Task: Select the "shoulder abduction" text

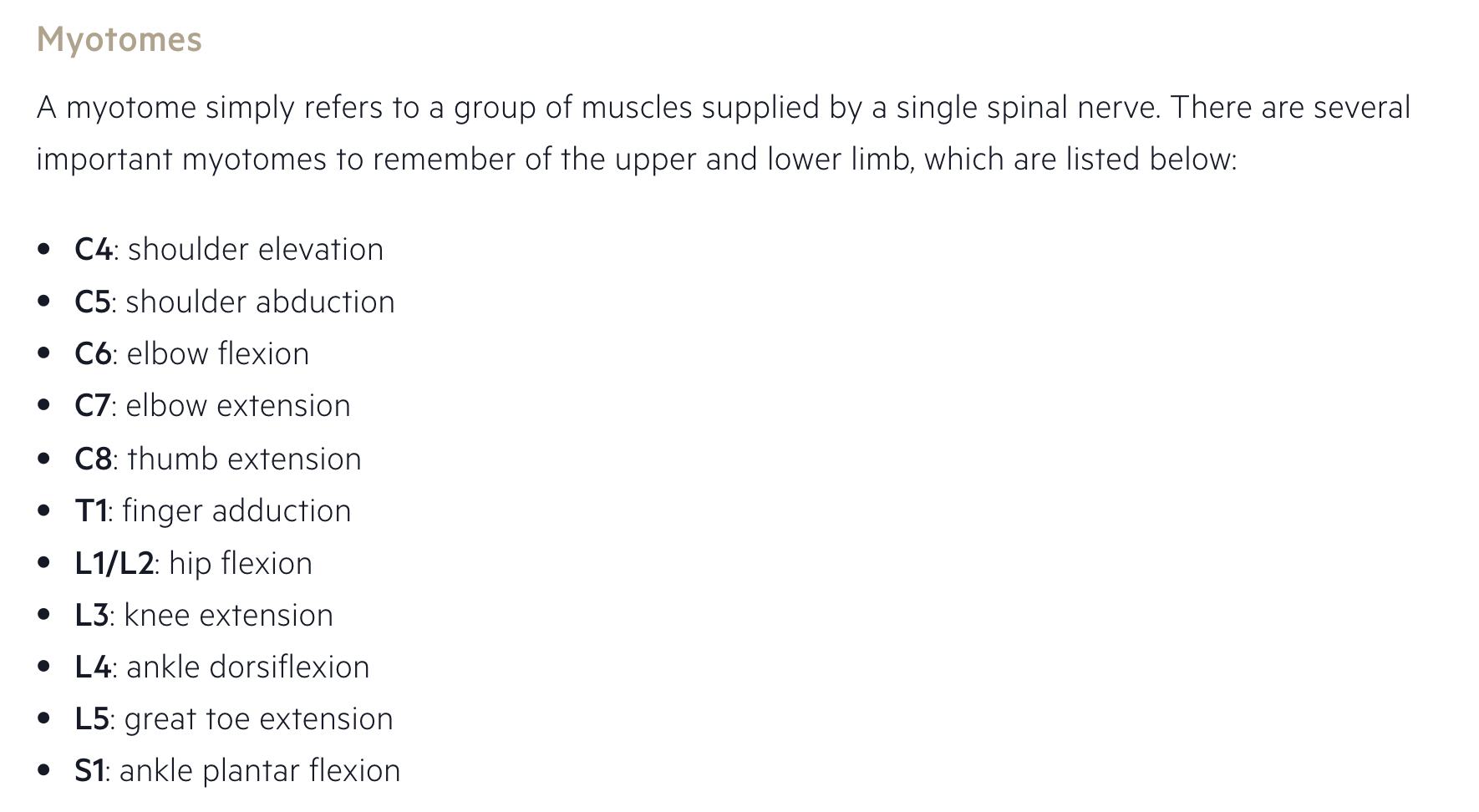Action: point(260,302)
